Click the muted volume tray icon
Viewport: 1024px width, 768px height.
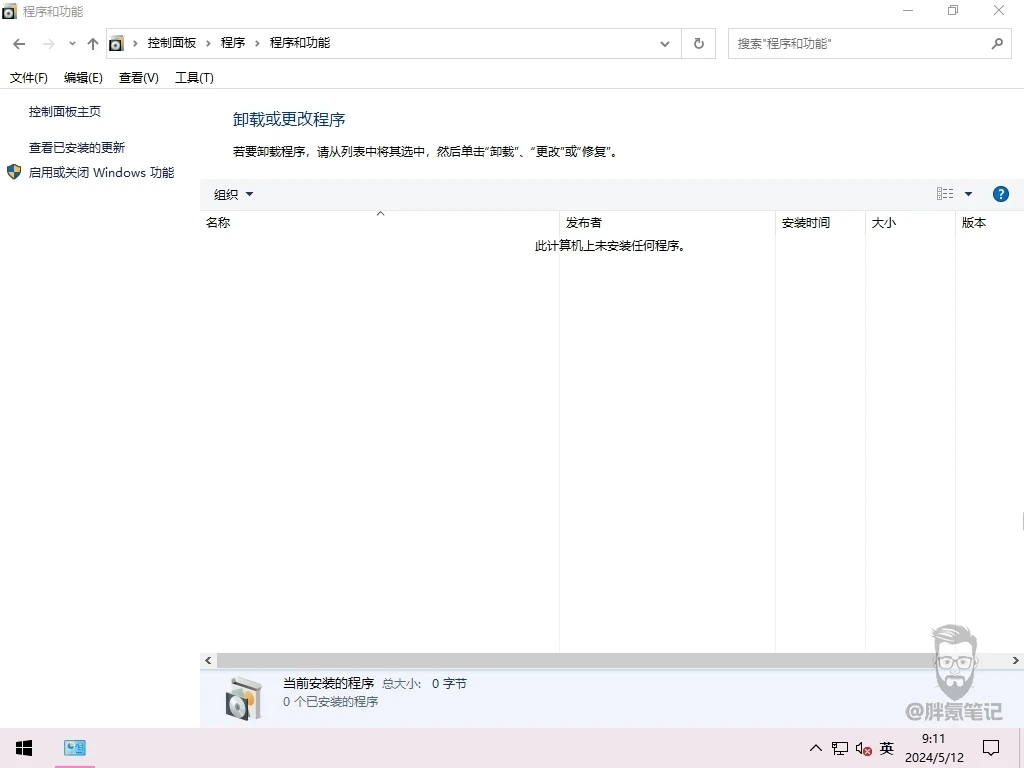tap(863, 748)
